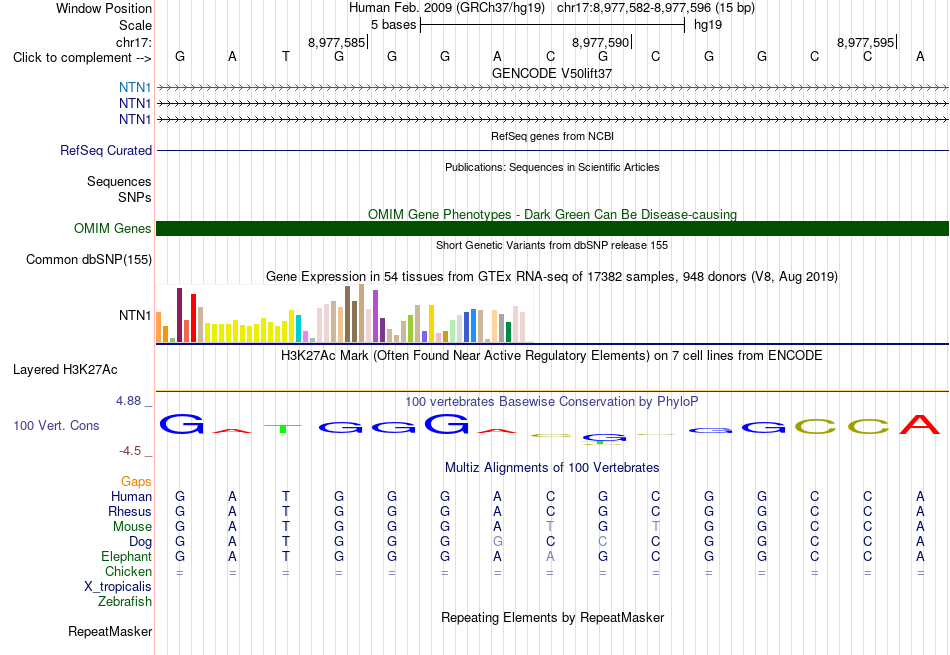
Task: Click the Elephant species alignment label
Action: (x=127, y=557)
